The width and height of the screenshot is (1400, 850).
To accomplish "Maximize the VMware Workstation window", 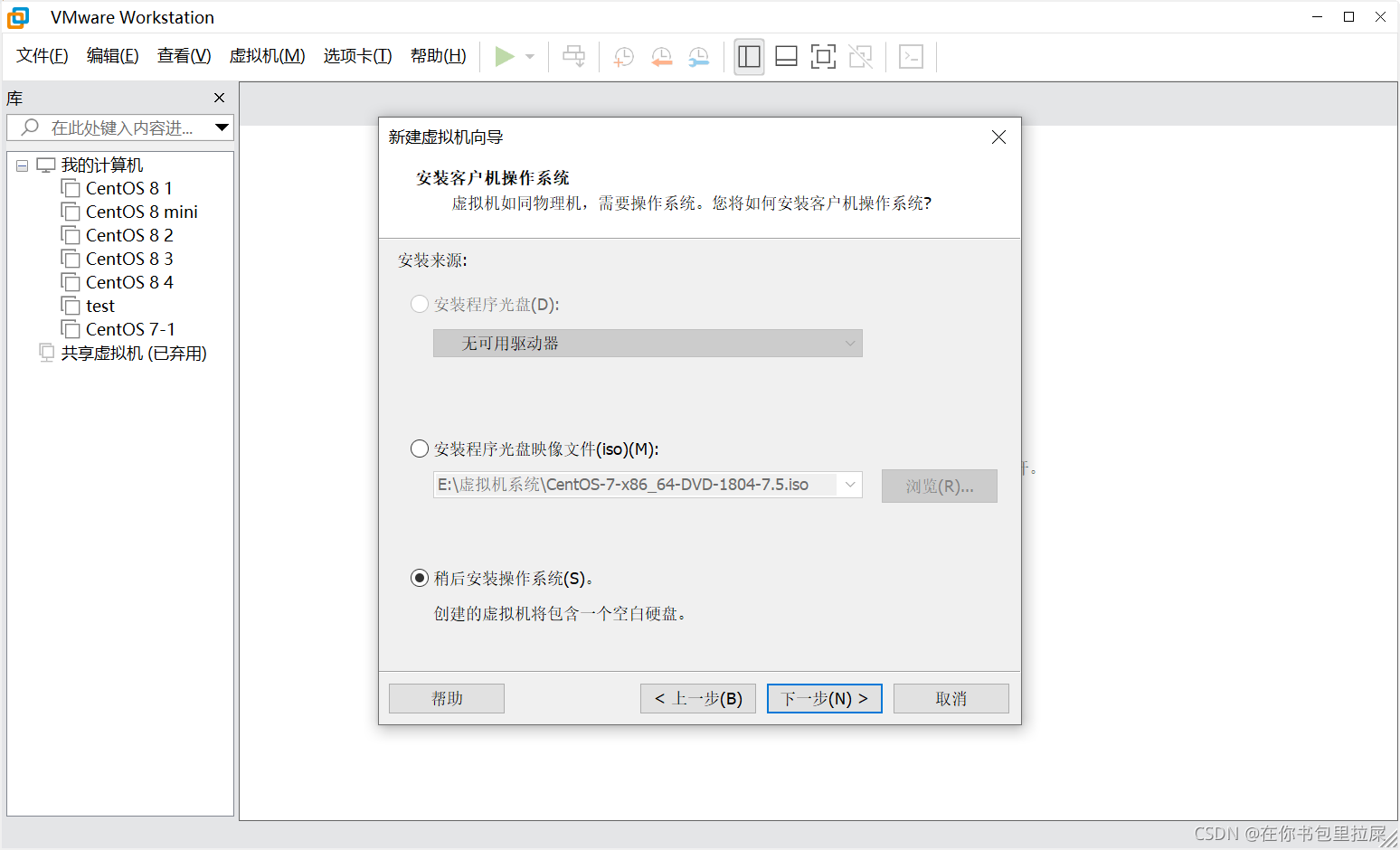I will click(x=1348, y=17).
